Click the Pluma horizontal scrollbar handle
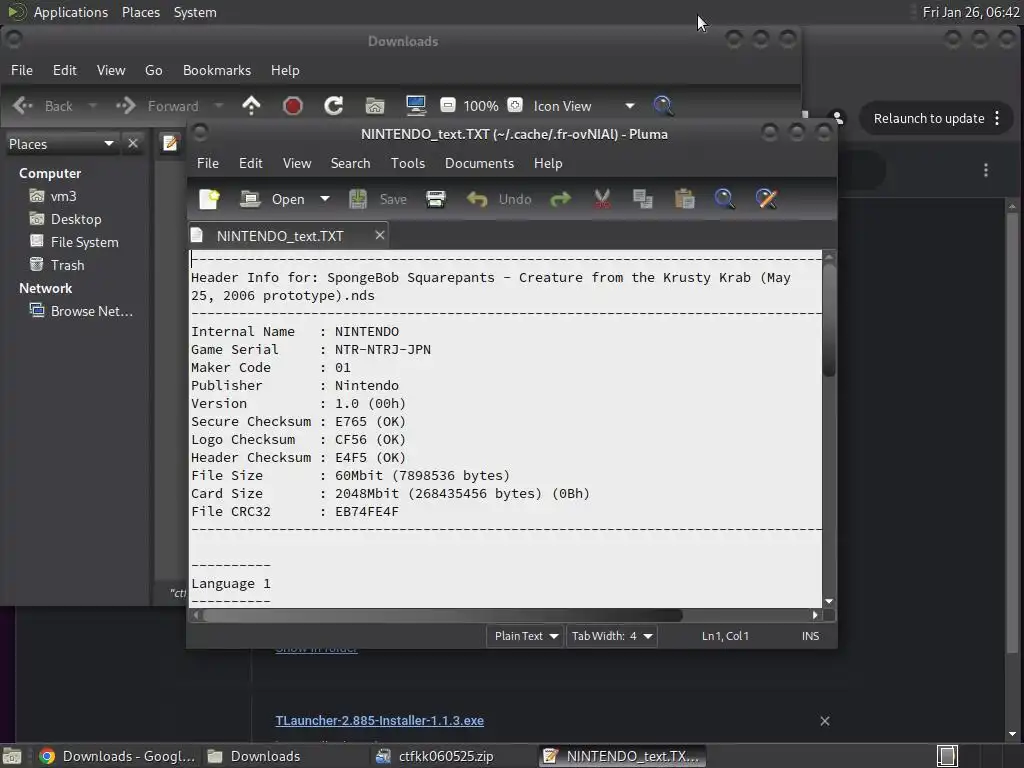 (x=443, y=615)
